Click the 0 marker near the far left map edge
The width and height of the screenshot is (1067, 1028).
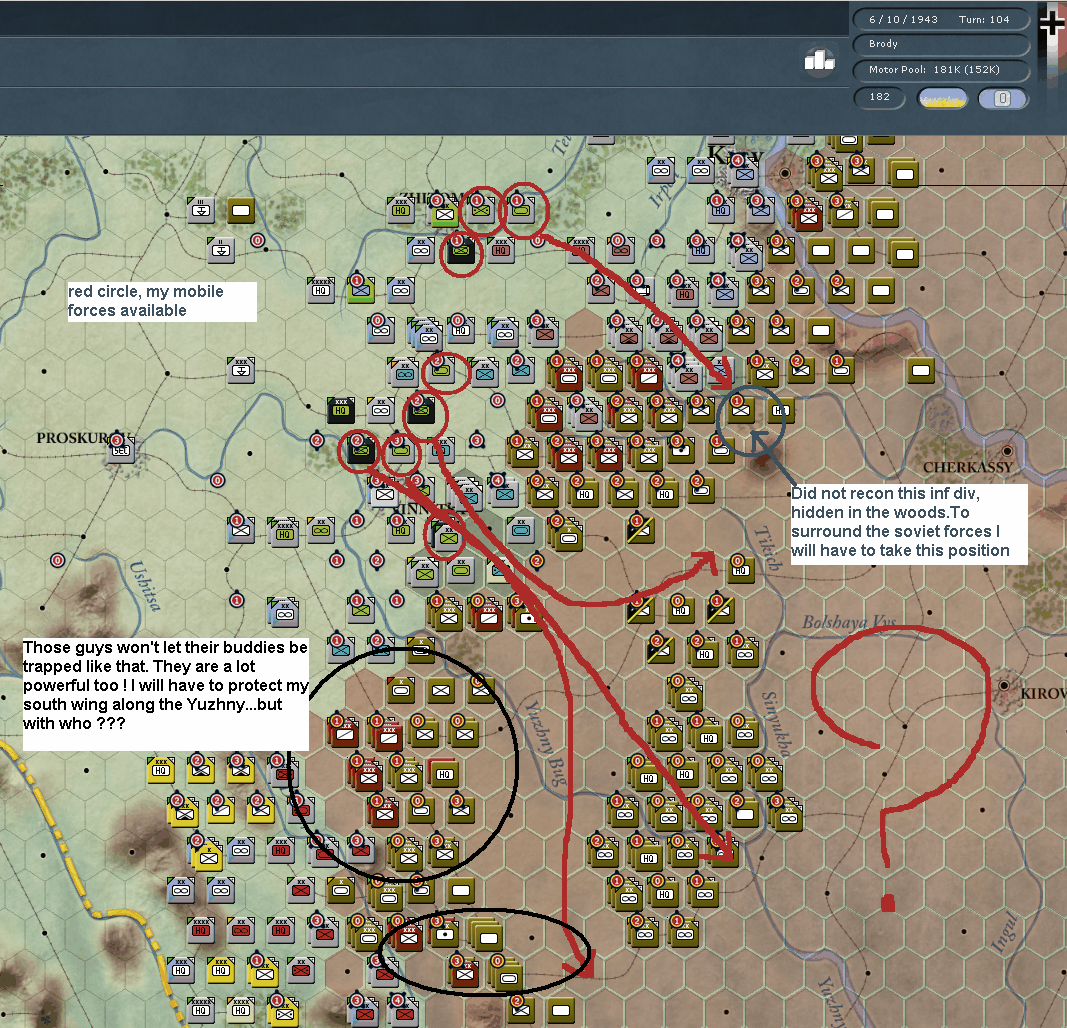(x=57, y=561)
